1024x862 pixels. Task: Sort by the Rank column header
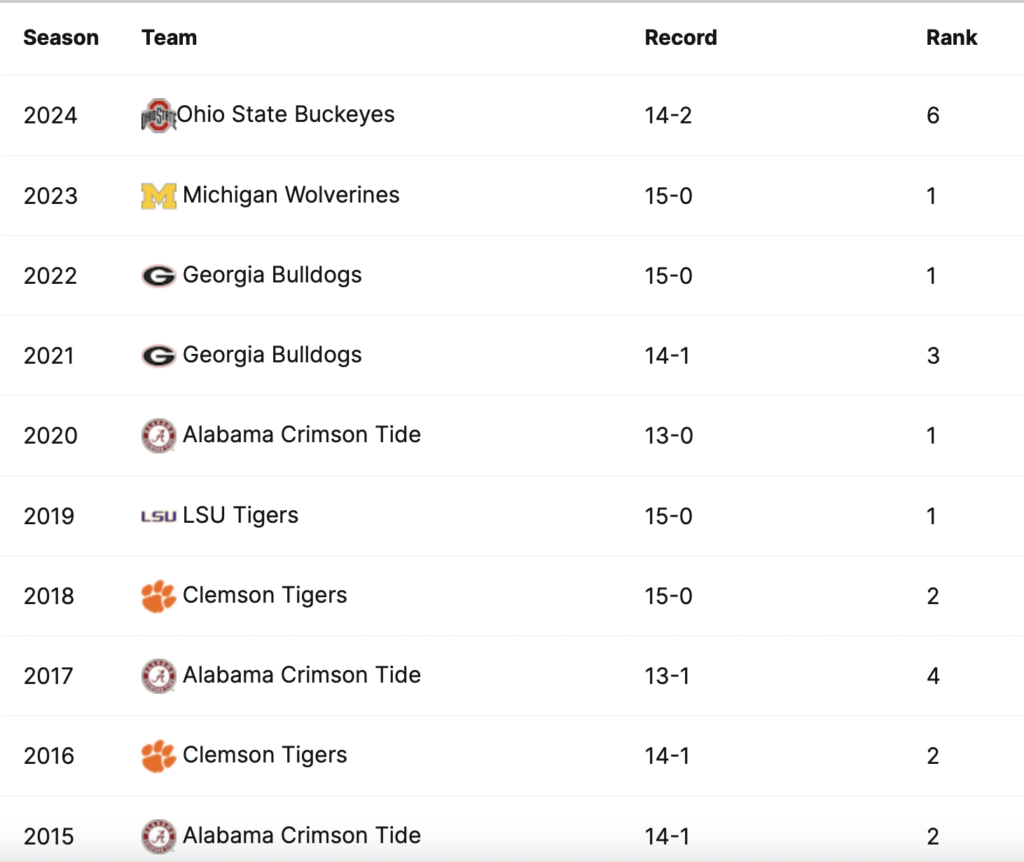tap(951, 38)
